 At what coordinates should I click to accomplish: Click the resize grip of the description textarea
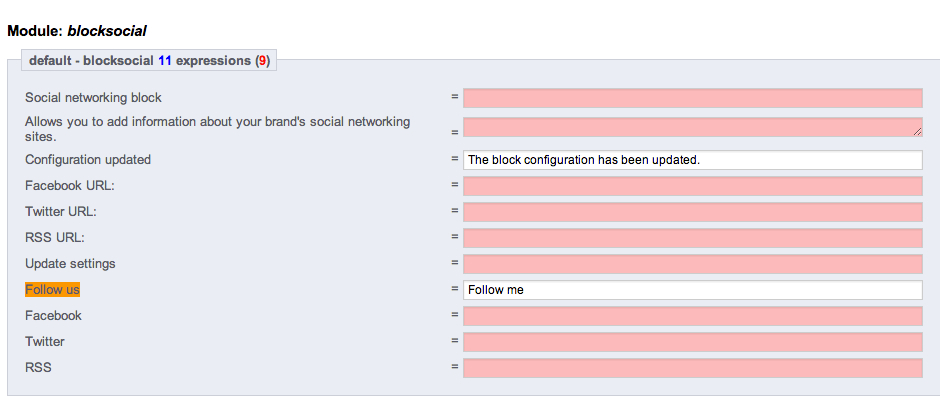[918, 131]
